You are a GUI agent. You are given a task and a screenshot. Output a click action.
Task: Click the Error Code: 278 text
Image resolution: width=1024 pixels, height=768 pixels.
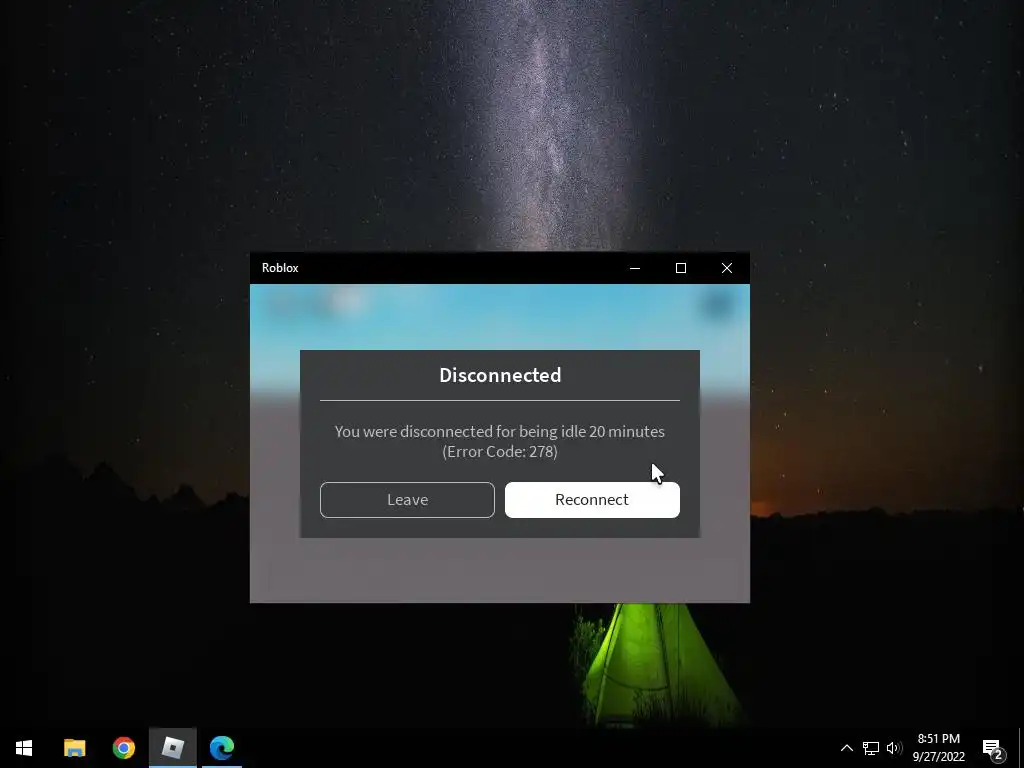[500, 451]
